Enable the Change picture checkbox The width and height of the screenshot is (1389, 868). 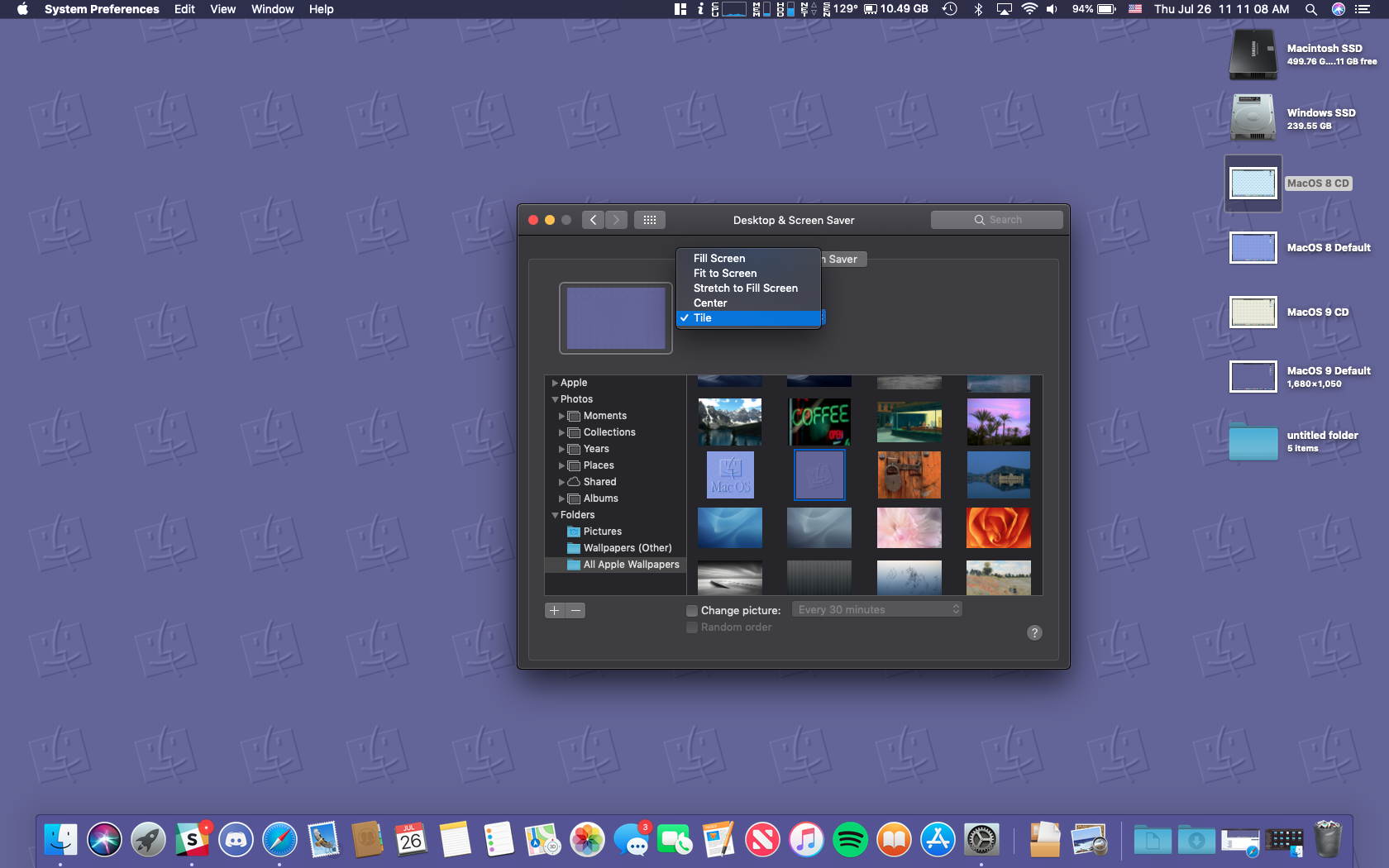[x=692, y=611]
